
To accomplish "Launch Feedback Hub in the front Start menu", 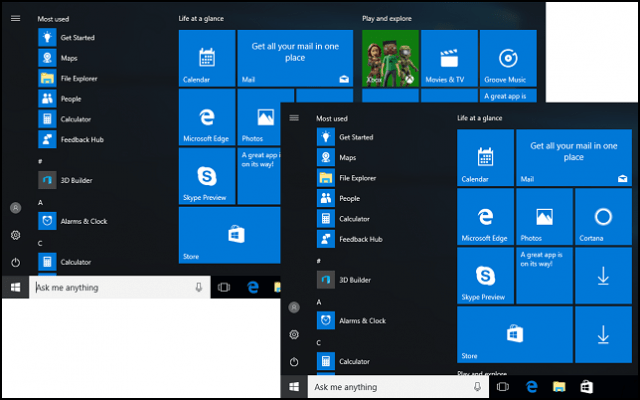I will tap(350, 239).
